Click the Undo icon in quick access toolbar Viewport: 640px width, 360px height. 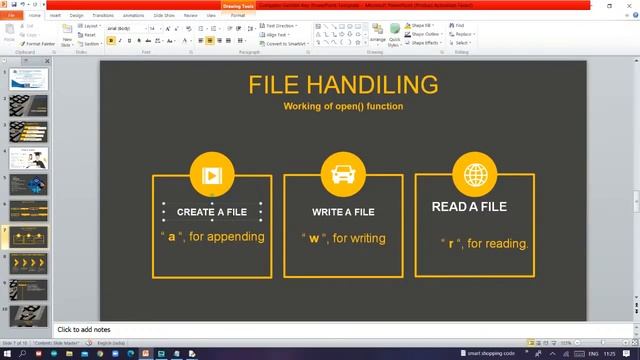(23, 4)
